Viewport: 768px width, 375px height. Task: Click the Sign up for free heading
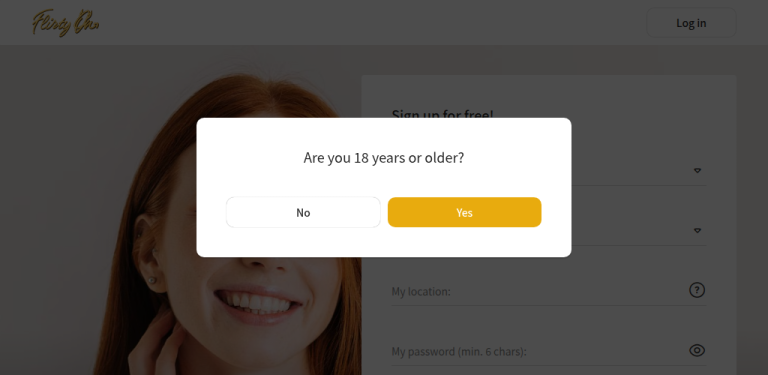442,114
